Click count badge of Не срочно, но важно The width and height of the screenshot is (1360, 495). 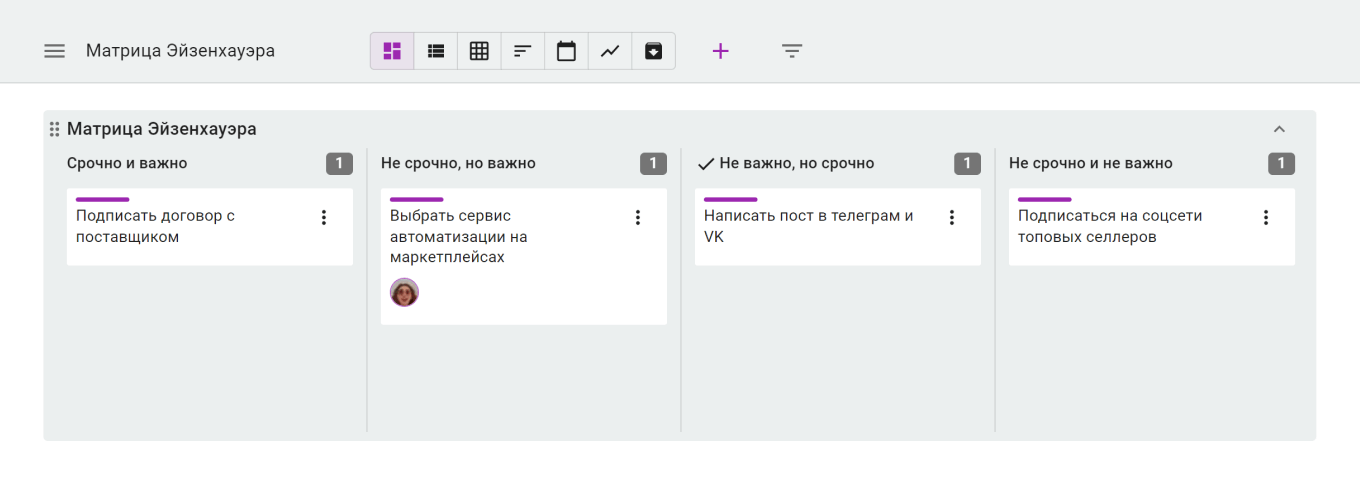[653, 163]
